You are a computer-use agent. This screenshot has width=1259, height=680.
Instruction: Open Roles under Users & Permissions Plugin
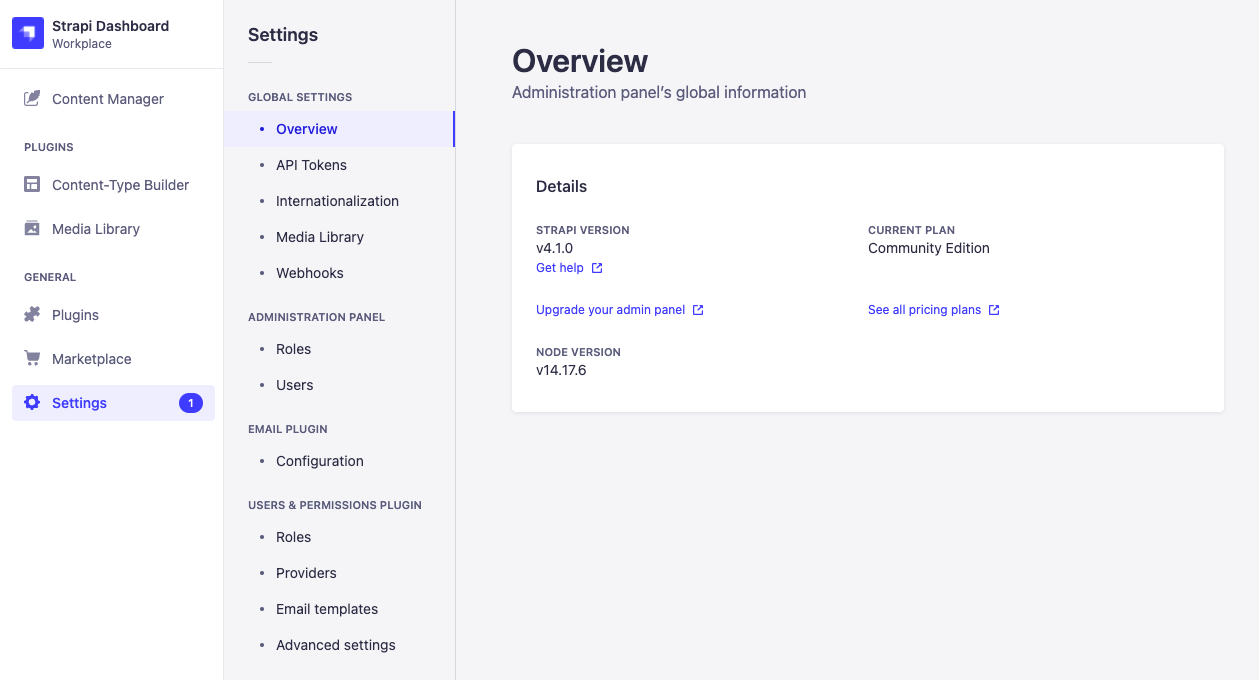coord(339,537)
